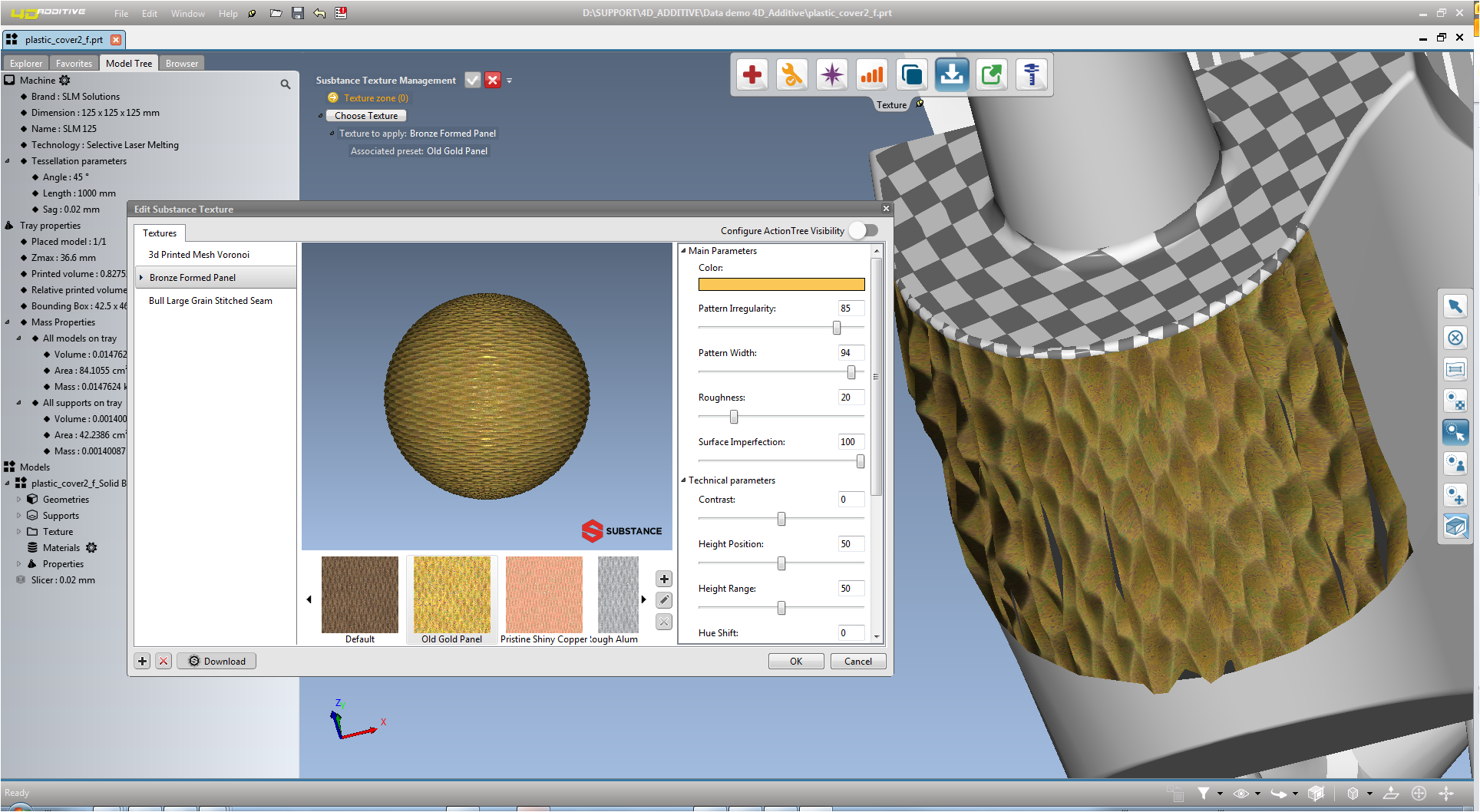The image size is (1480, 812).
Task: Click the orange Color swatch under Main Parameters
Action: 781,284
